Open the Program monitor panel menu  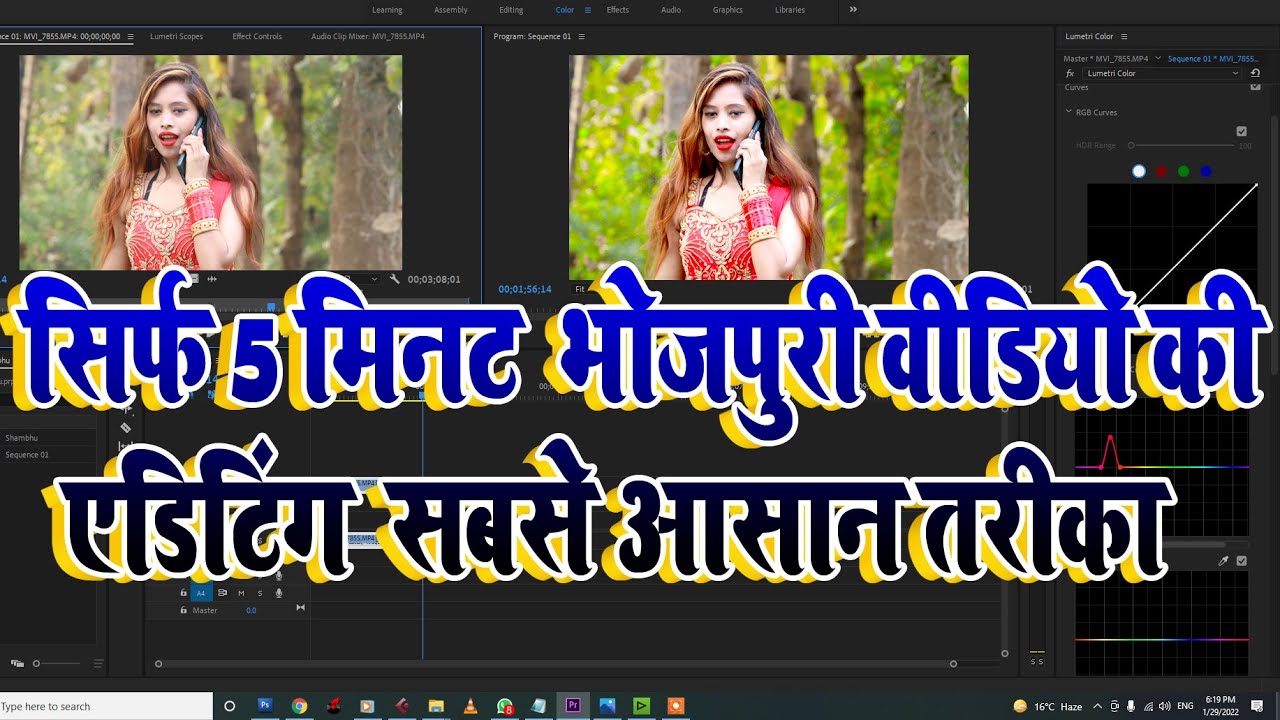point(581,36)
